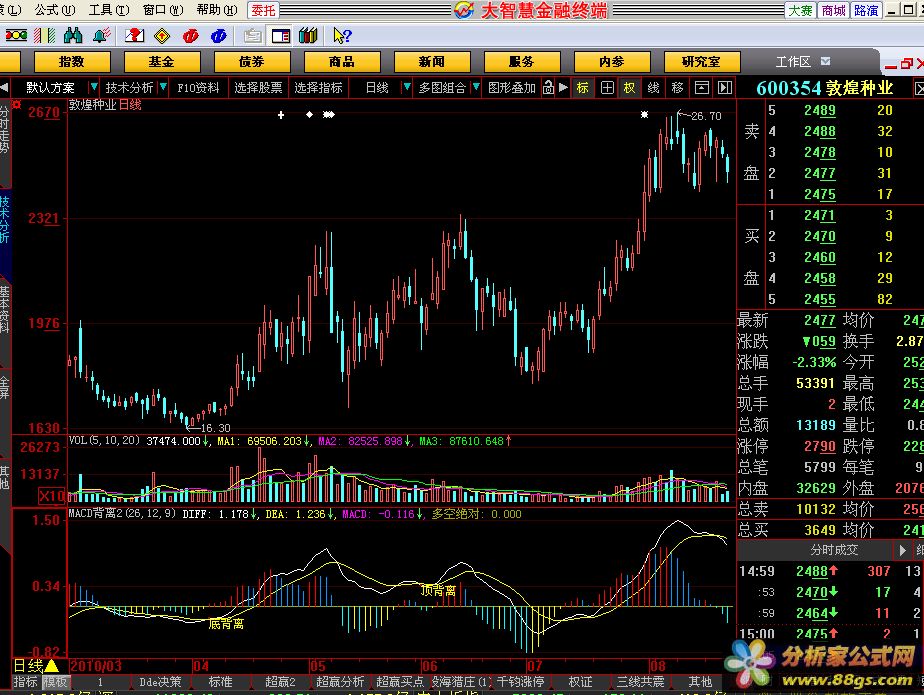924x695 pixels.
Task: Toggle the window layout panel icon
Action: point(280,36)
